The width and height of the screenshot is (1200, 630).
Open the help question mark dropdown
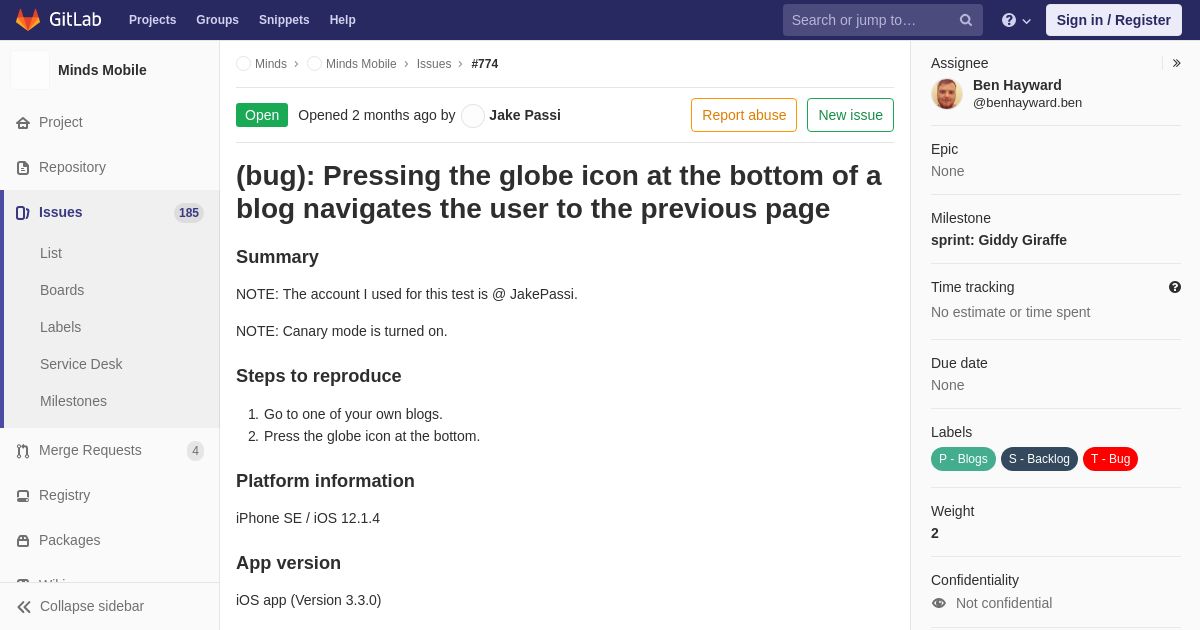point(1016,20)
